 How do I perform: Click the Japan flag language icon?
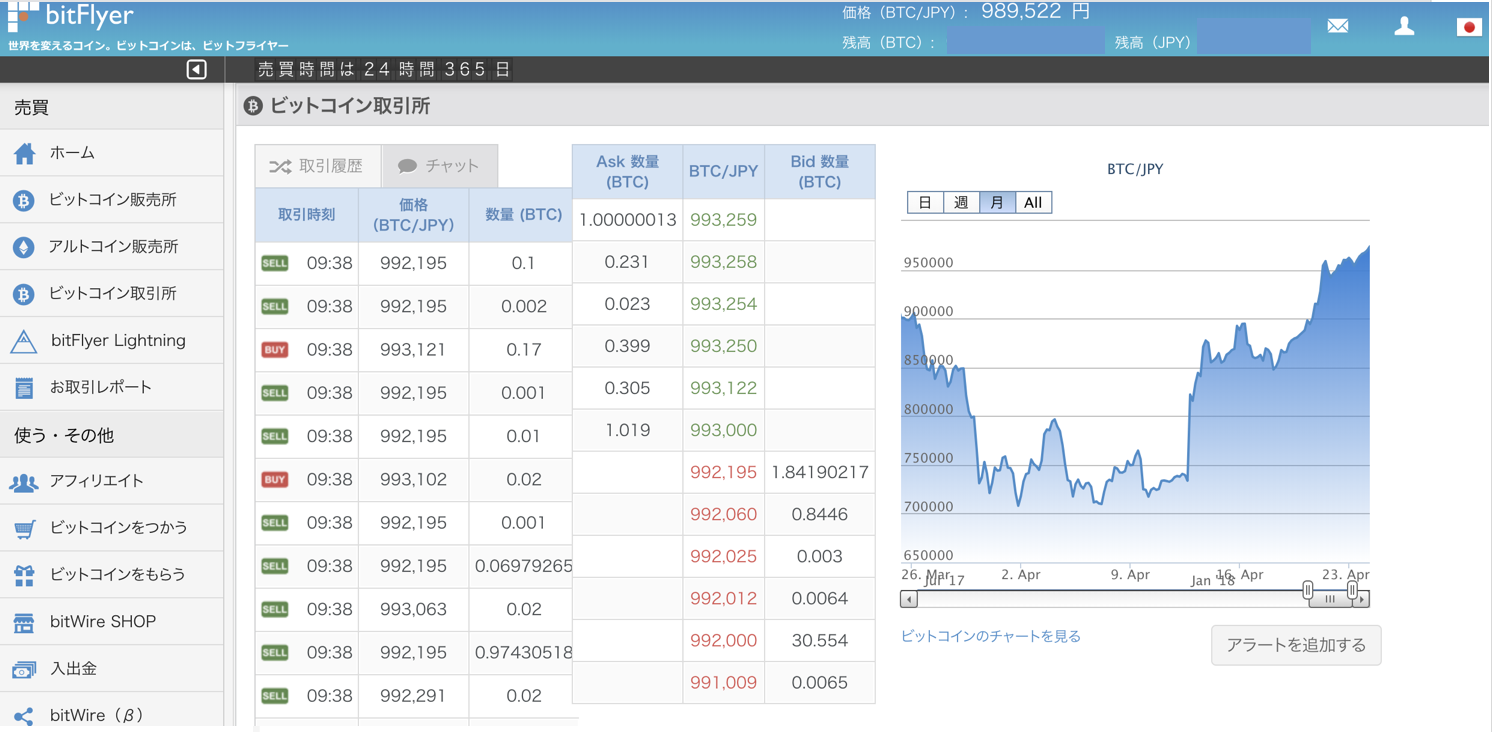[x=1468, y=27]
